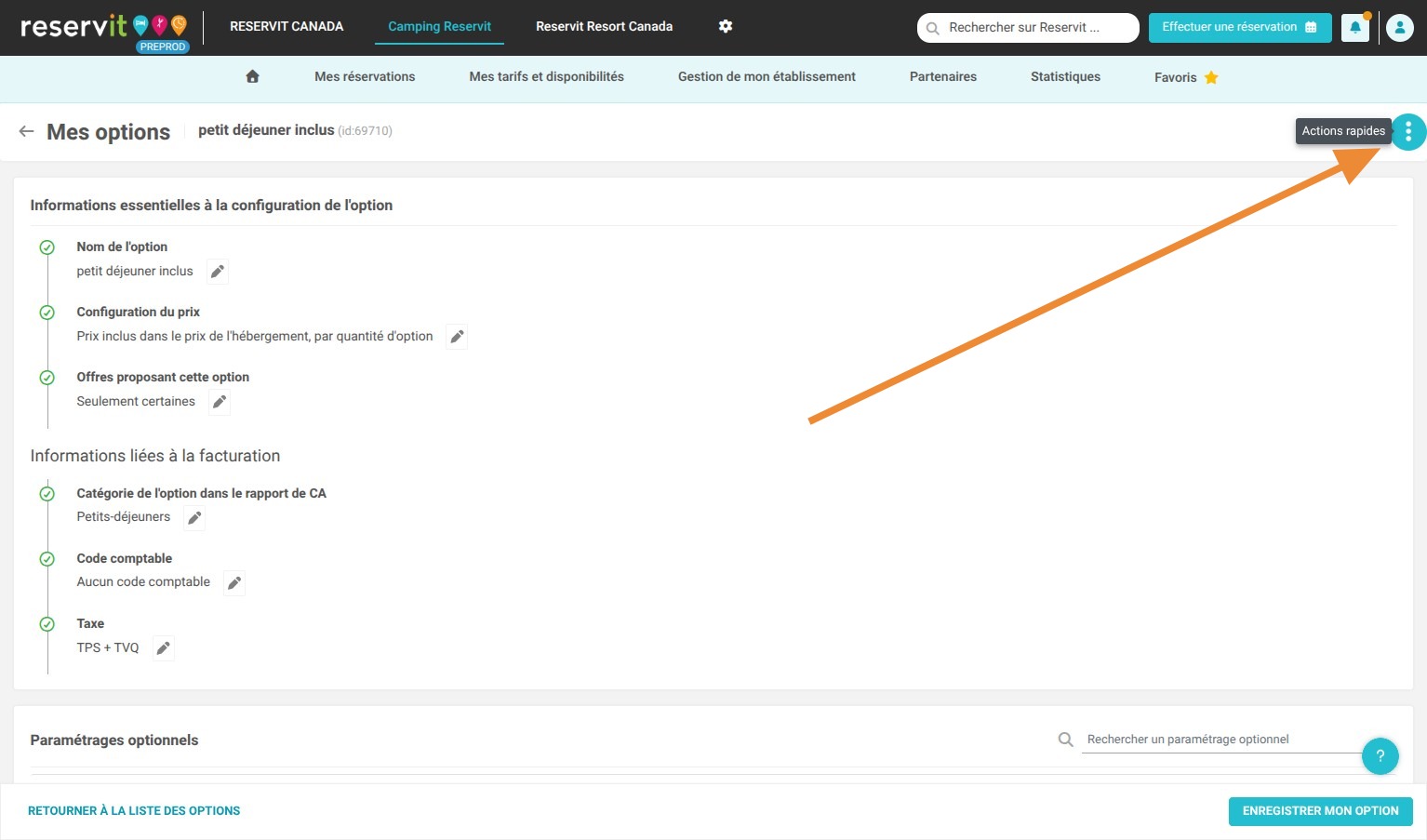The height and width of the screenshot is (840, 1427).
Task: Click the Prix inclus dans le prix description
Action: (x=255, y=337)
